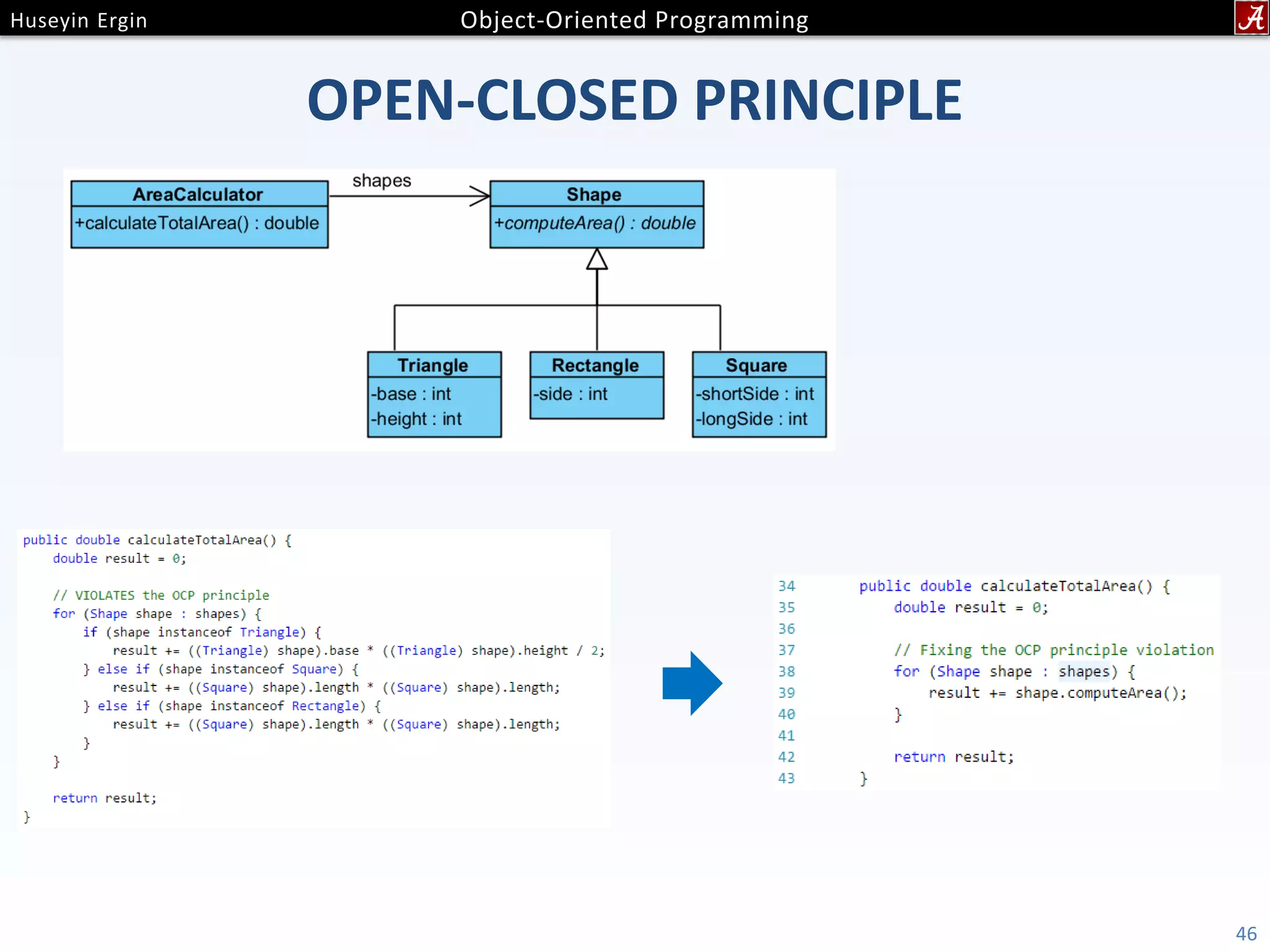
Task: Click the Rectangle class box
Action: (597, 385)
